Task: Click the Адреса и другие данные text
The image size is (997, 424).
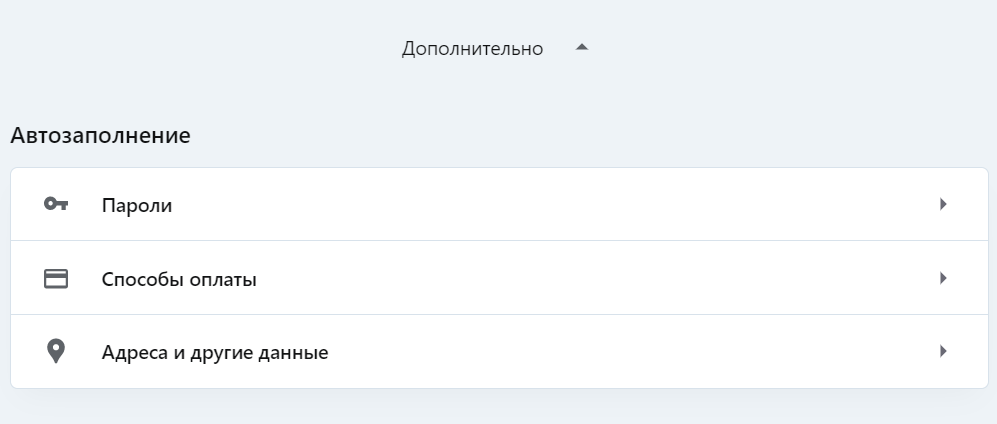Action: click(x=215, y=352)
